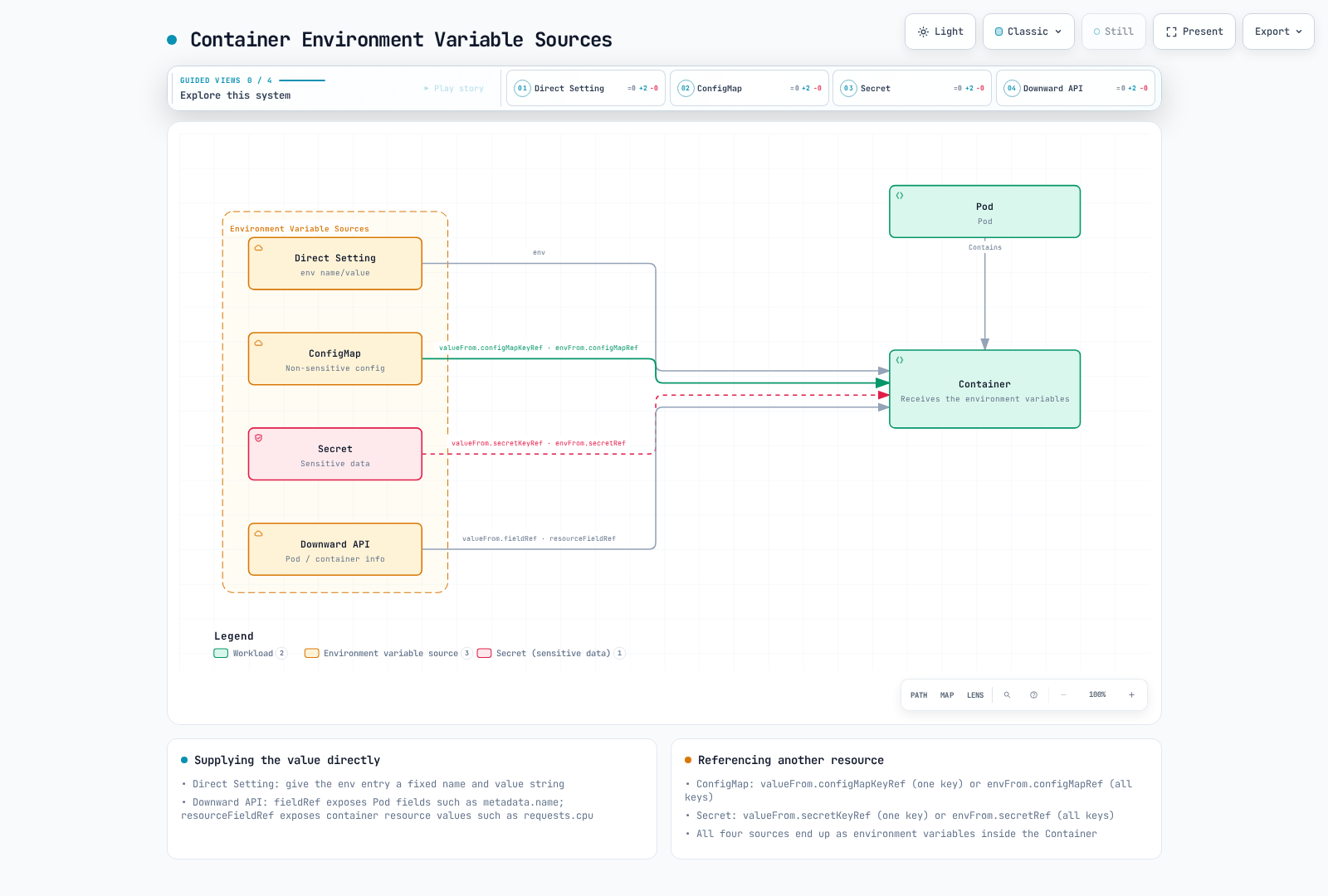Image resolution: width=1328 pixels, height=896 pixels.
Task: Zoom in with the plus icon
Action: [x=1131, y=695]
